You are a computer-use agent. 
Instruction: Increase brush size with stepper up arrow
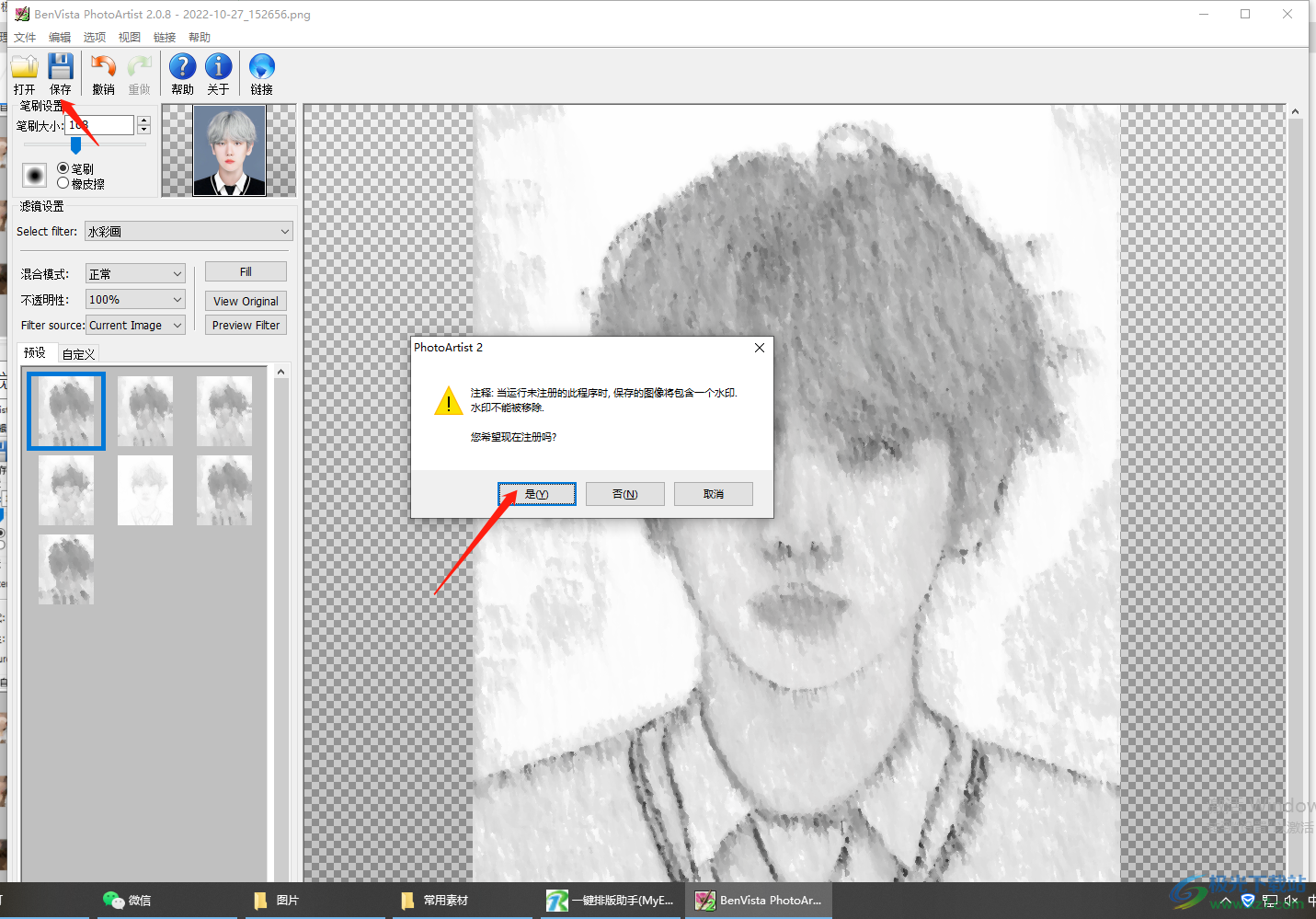(x=143, y=120)
